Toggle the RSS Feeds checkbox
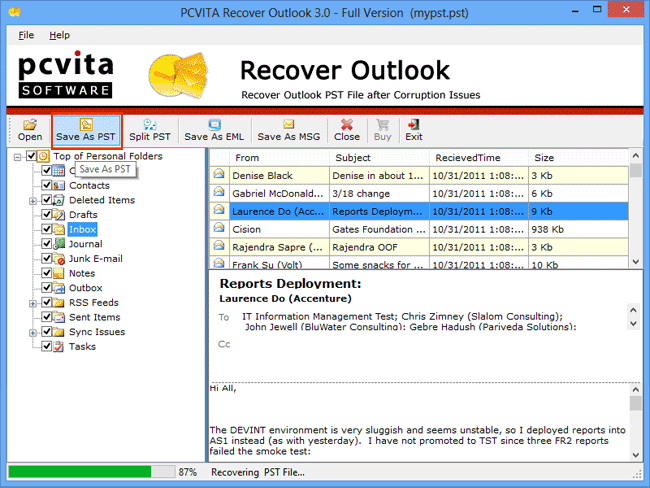This screenshot has width=650, height=488. click(47, 302)
